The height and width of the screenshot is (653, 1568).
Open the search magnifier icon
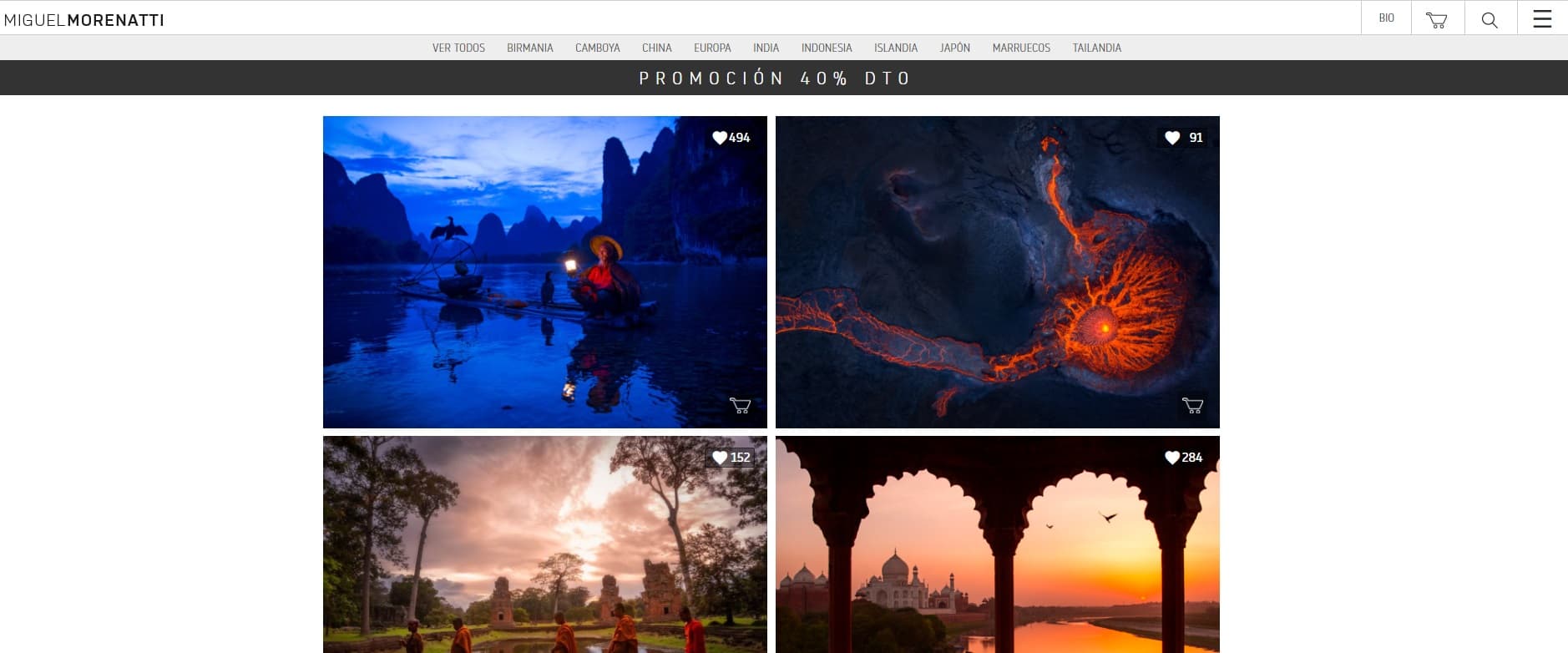1490,19
